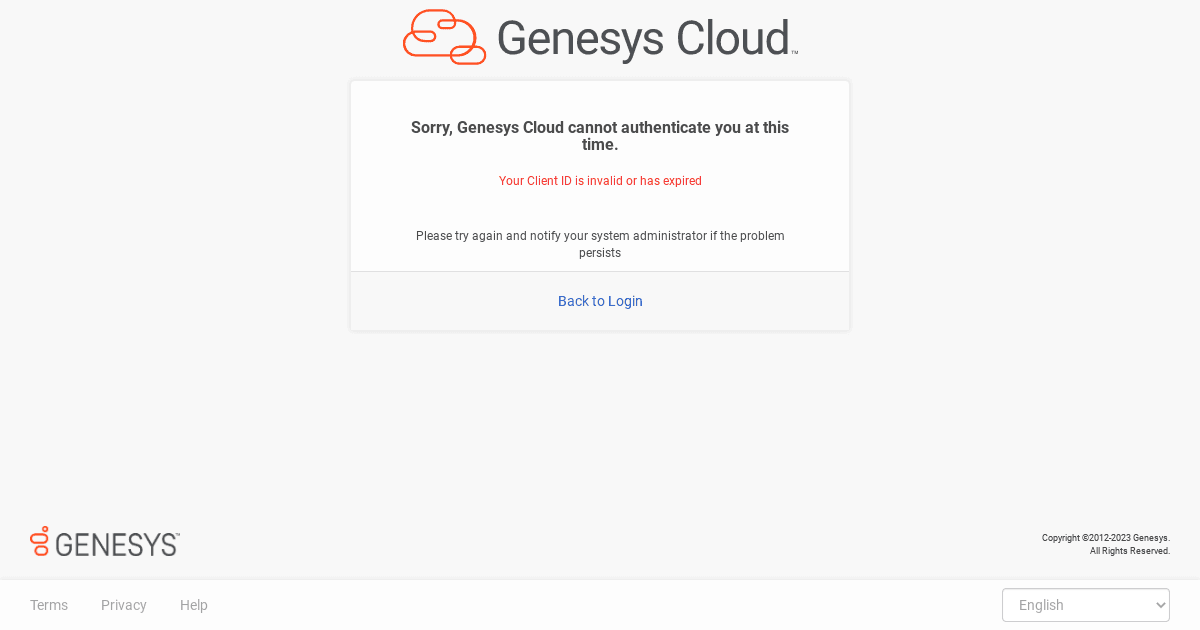Click the Genesys Cloud logo
Screen dimensions: 1200x630
(x=598, y=37)
